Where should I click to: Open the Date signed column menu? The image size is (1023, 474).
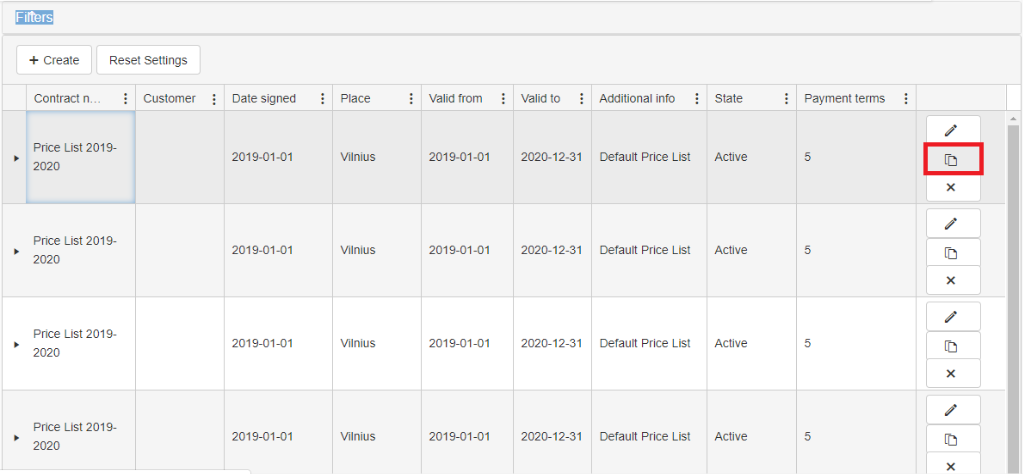coord(322,99)
